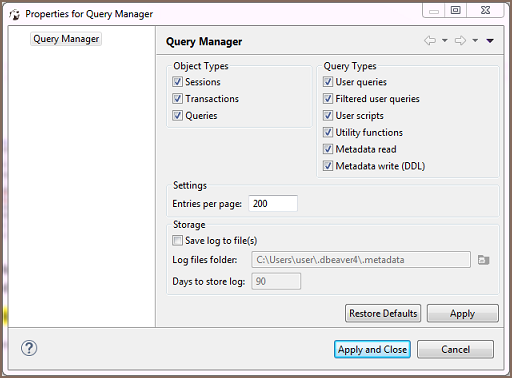Image resolution: width=512 pixels, height=378 pixels.
Task: Enable Save log to file(s)
Action: 177,240
